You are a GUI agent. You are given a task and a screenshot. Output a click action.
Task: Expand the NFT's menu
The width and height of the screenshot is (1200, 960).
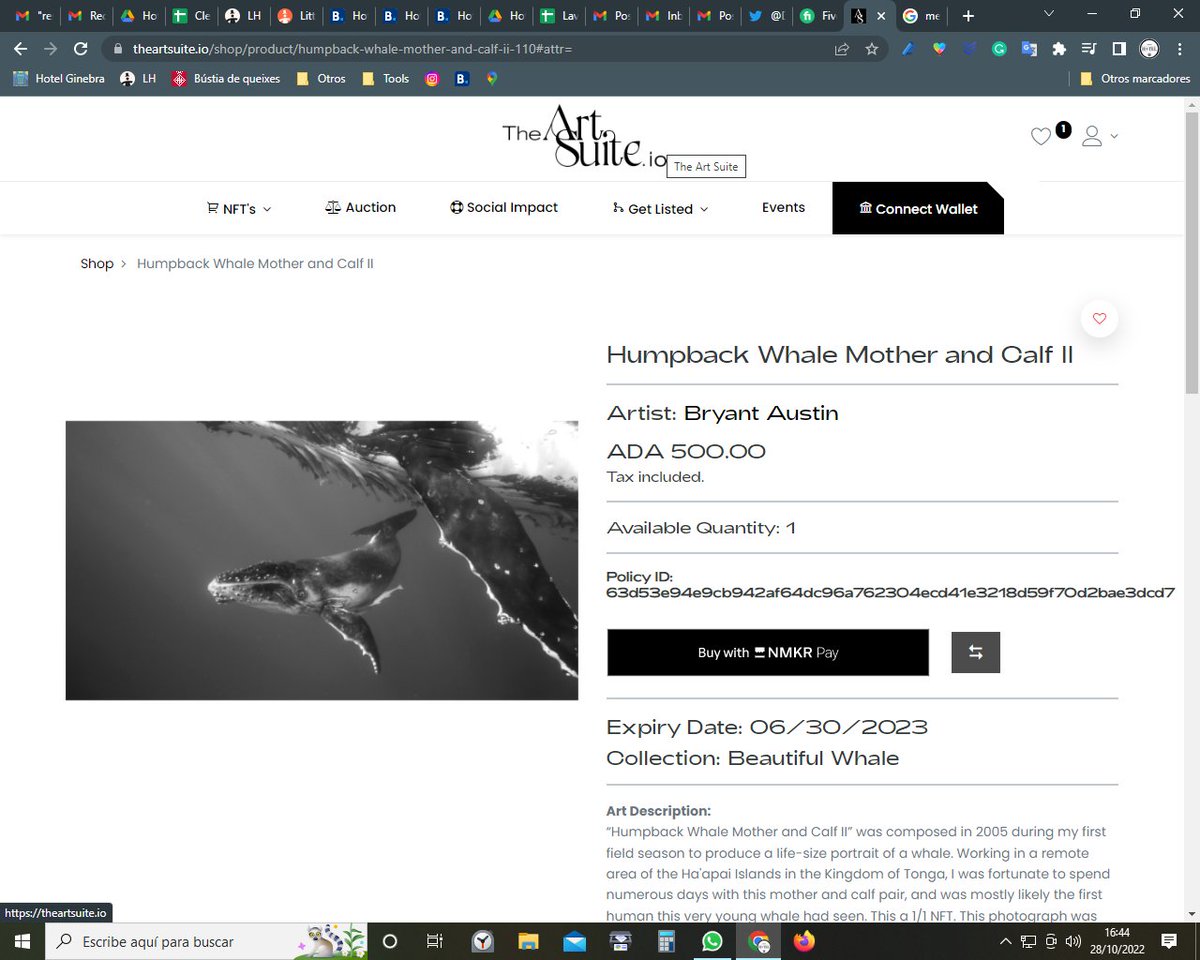point(239,208)
